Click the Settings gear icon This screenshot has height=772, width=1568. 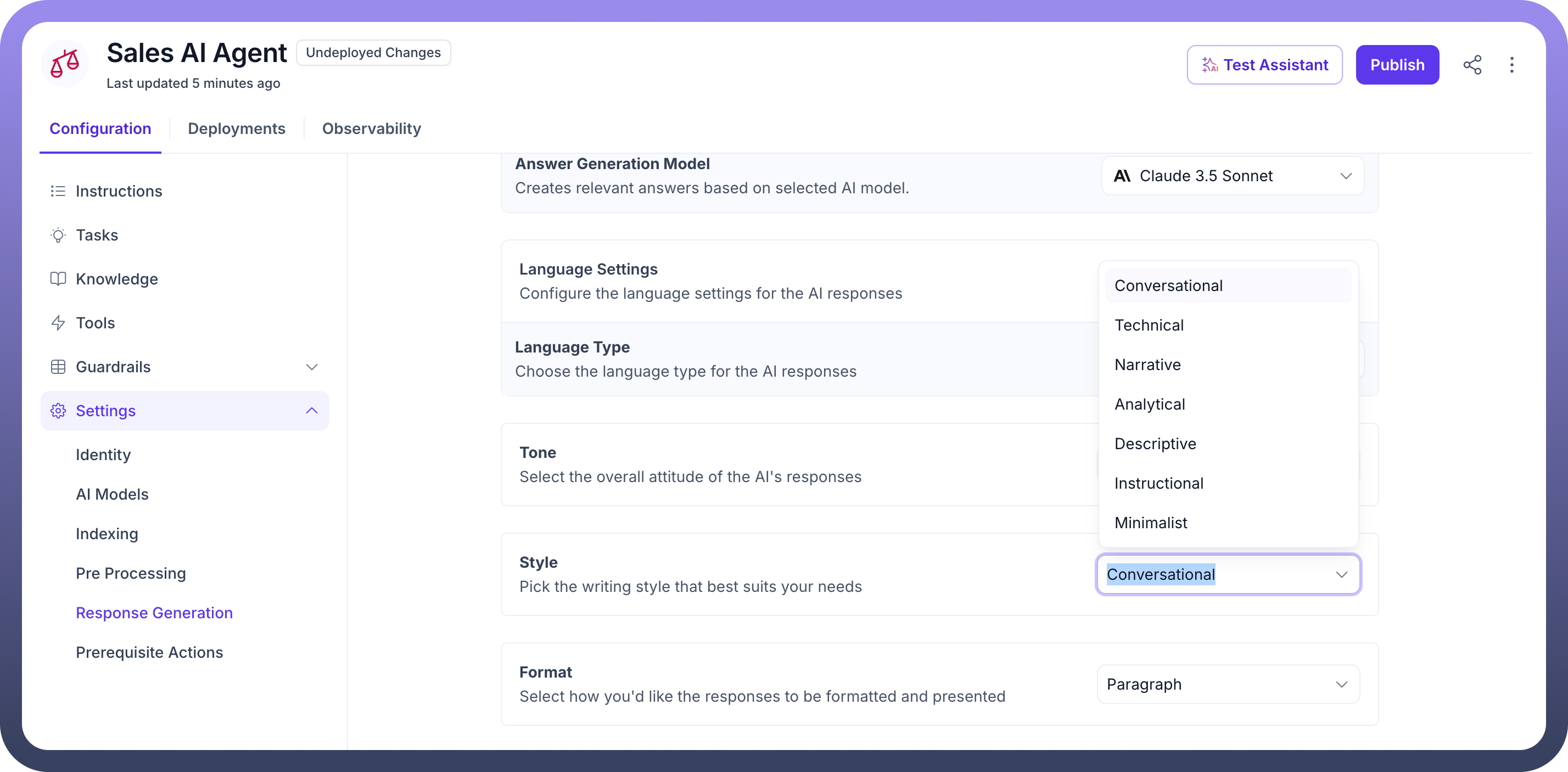pos(58,411)
